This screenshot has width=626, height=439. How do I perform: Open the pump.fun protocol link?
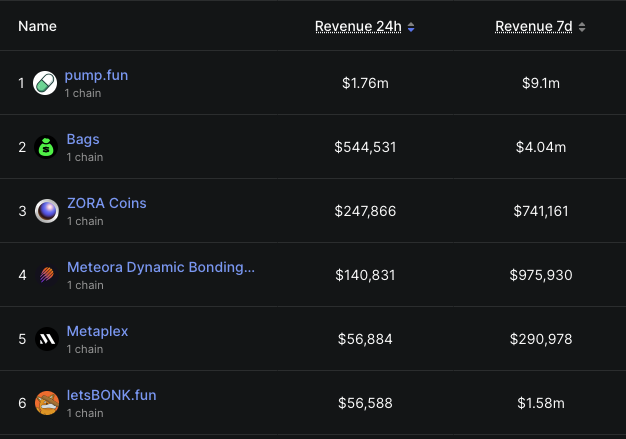point(96,75)
